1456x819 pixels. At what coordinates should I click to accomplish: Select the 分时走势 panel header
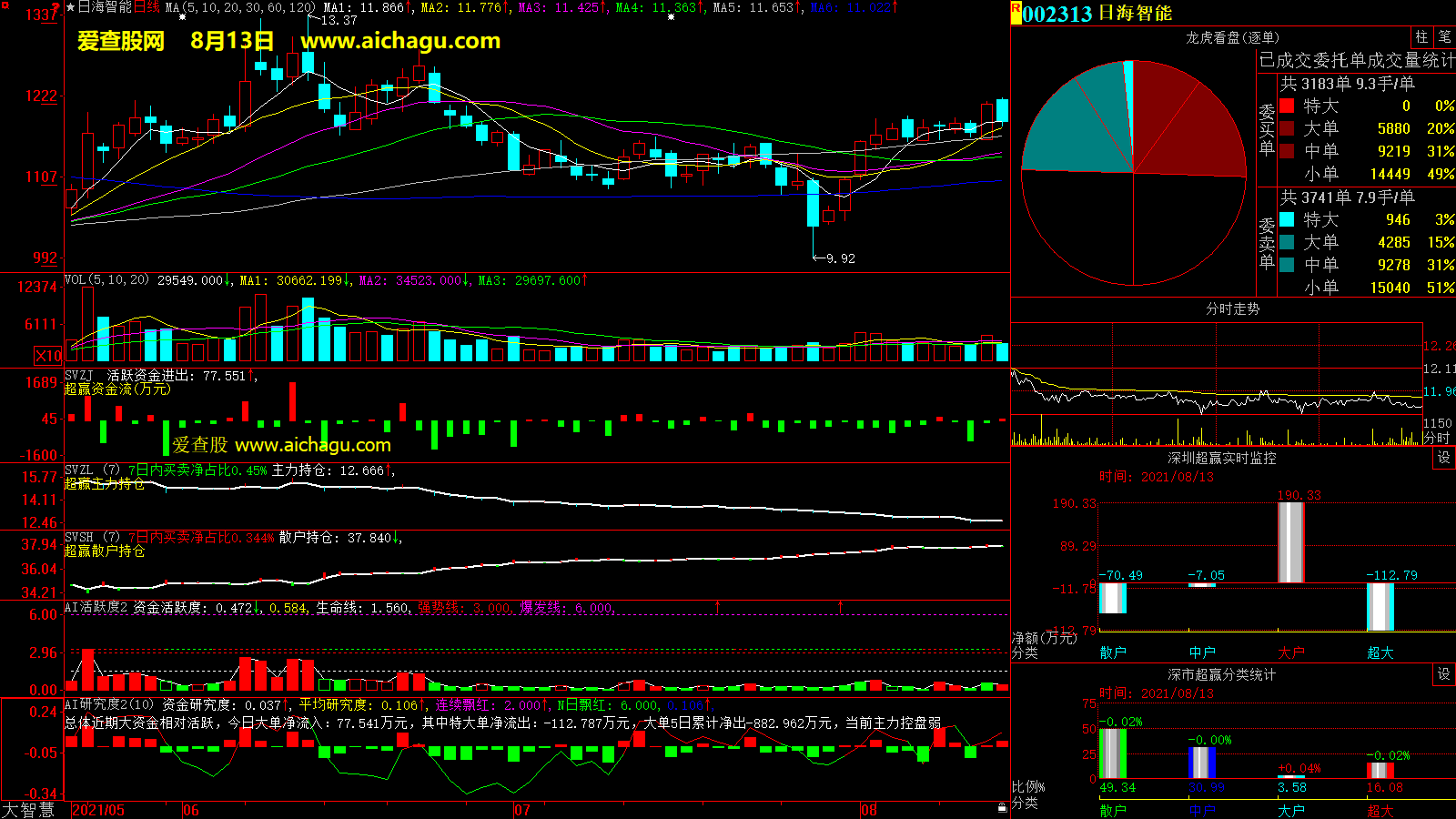click(x=1232, y=309)
